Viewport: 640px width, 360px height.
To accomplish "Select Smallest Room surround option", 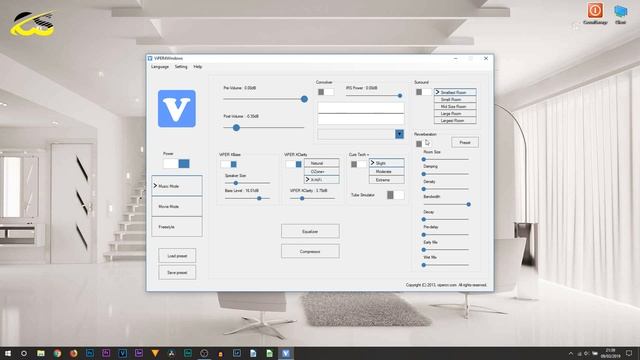I will pyautogui.click(x=455, y=92).
